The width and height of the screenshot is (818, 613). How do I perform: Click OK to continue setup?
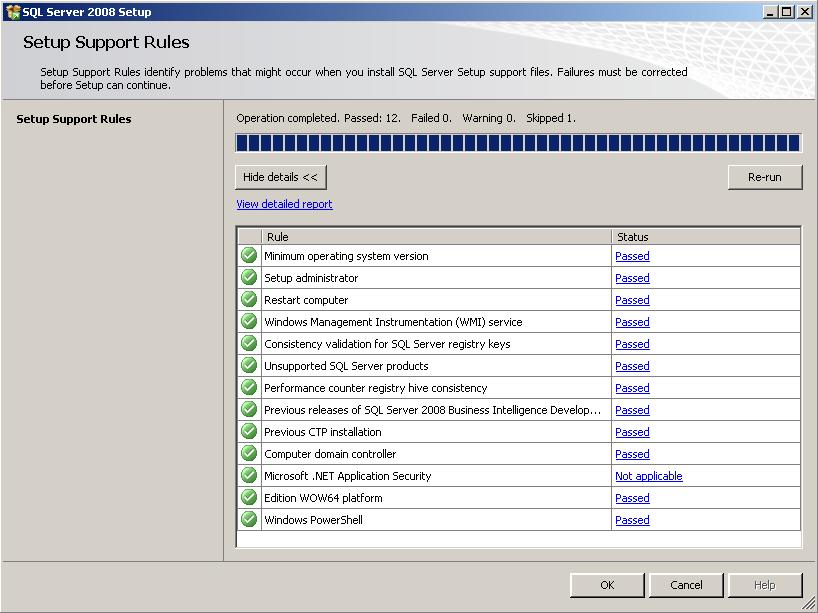click(607, 585)
